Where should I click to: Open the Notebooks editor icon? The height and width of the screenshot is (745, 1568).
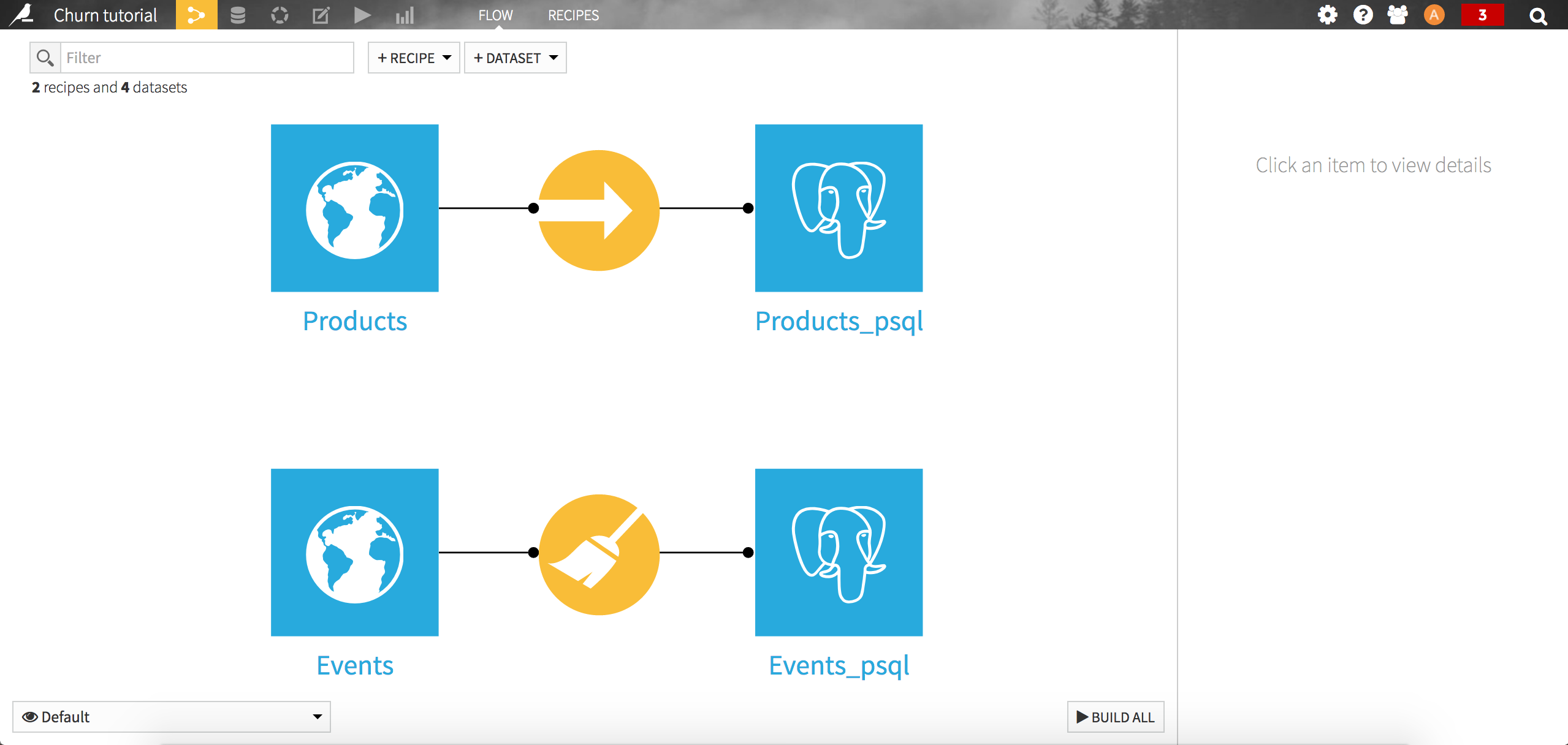point(321,15)
